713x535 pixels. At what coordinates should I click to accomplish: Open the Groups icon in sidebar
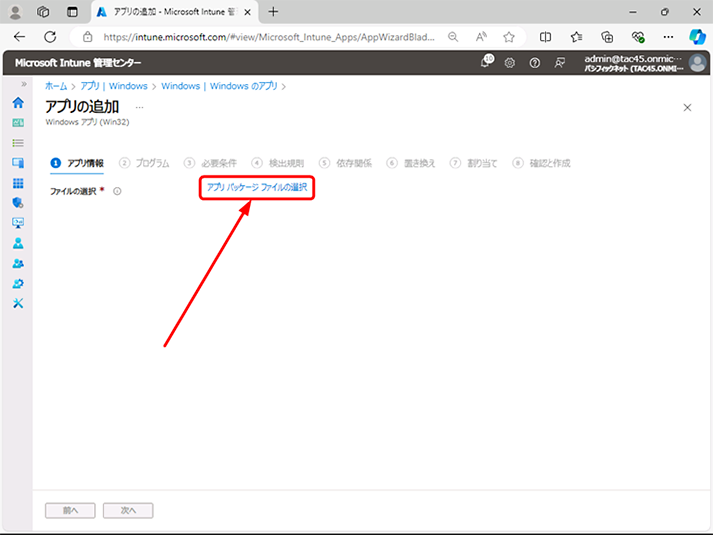pyautogui.click(x=18, y=263)
